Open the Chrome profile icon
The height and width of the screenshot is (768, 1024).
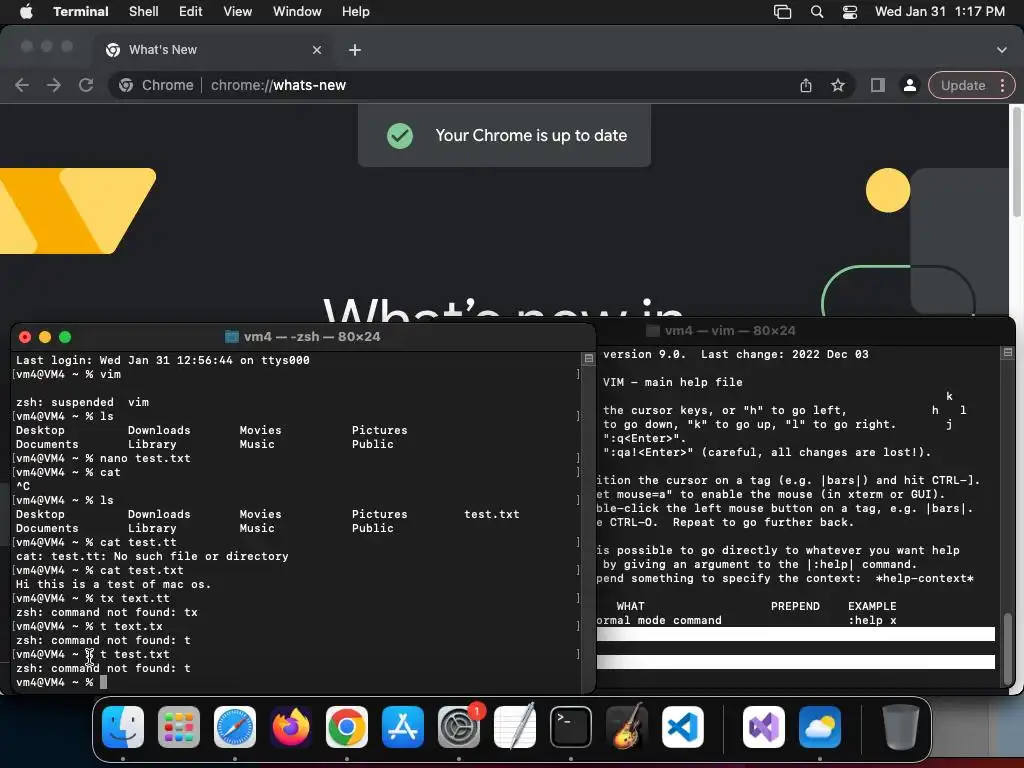click(909, 85)
